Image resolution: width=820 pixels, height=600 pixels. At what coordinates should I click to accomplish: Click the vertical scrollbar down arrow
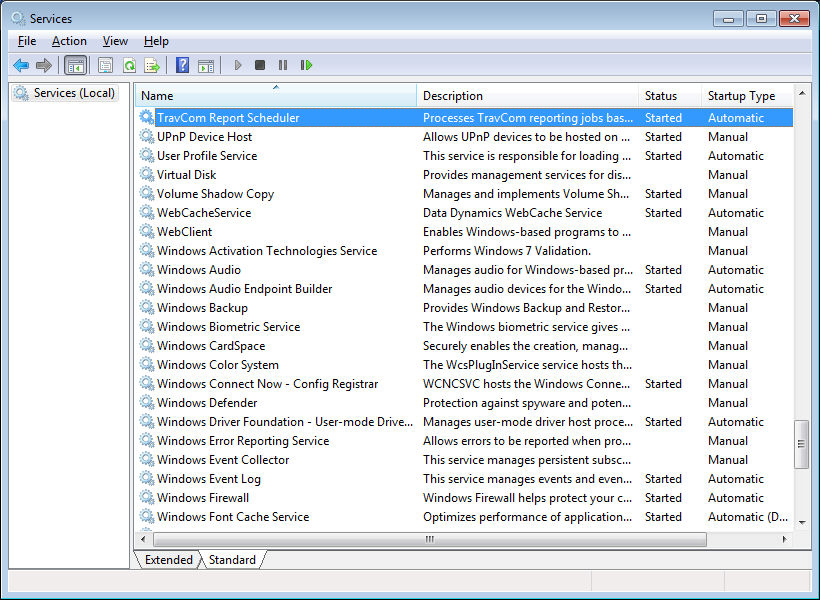coord(802,521)
